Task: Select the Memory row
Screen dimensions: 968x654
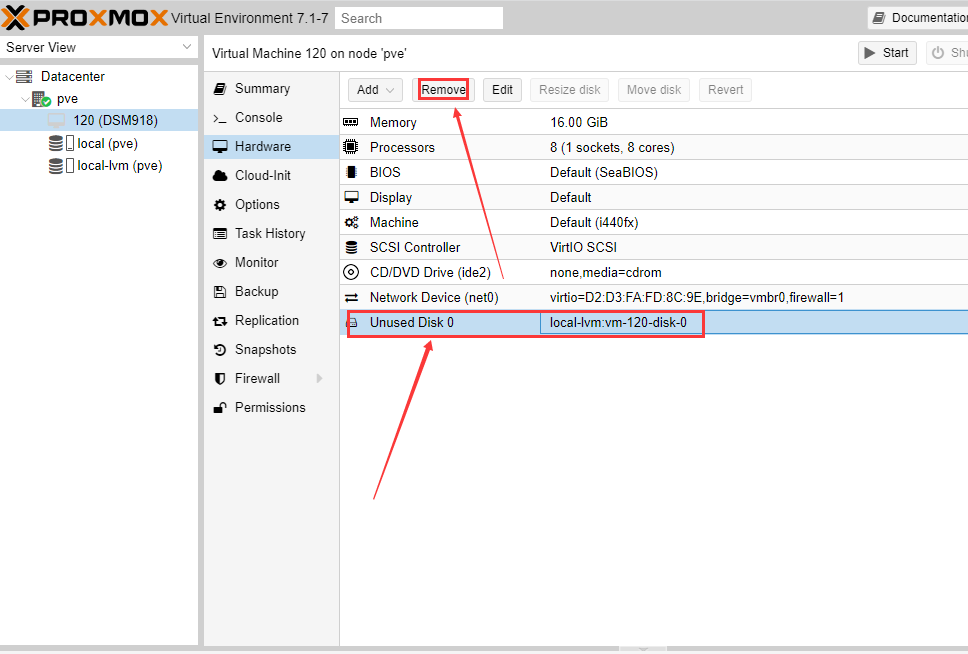Action: click(x=654, y=122)
